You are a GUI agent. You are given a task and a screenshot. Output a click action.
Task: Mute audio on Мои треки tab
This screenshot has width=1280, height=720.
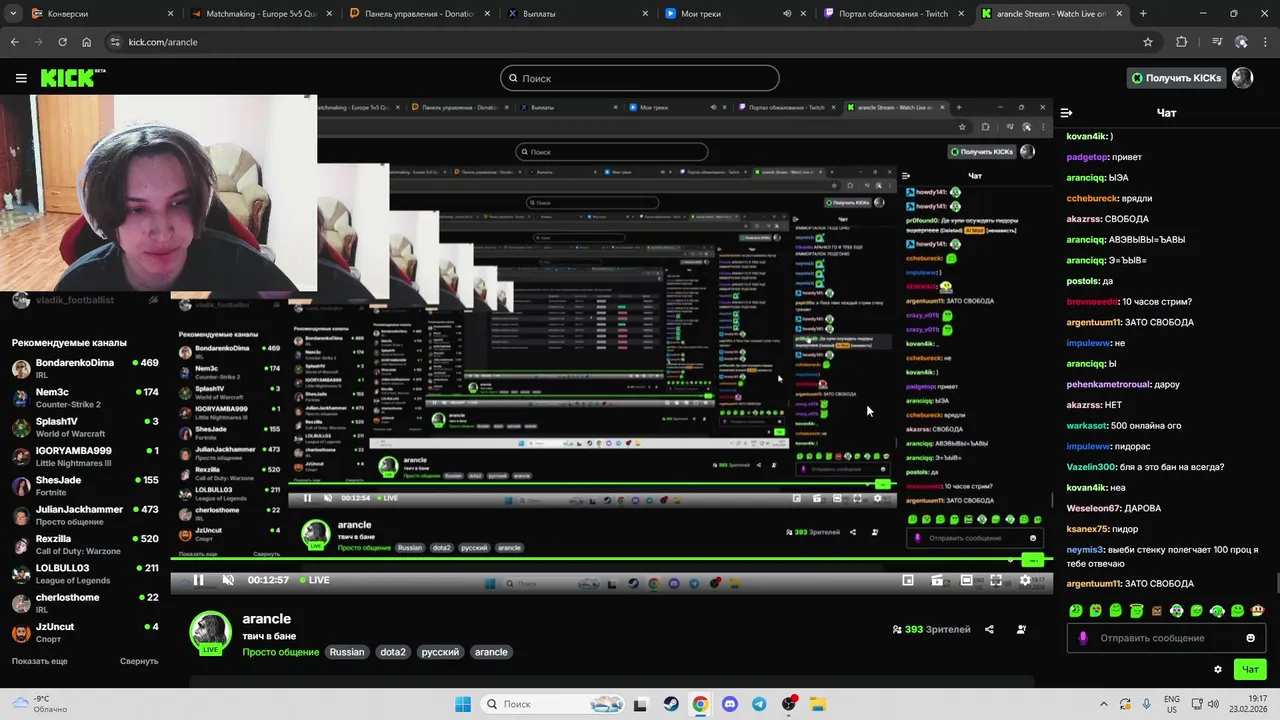point(786,14)
